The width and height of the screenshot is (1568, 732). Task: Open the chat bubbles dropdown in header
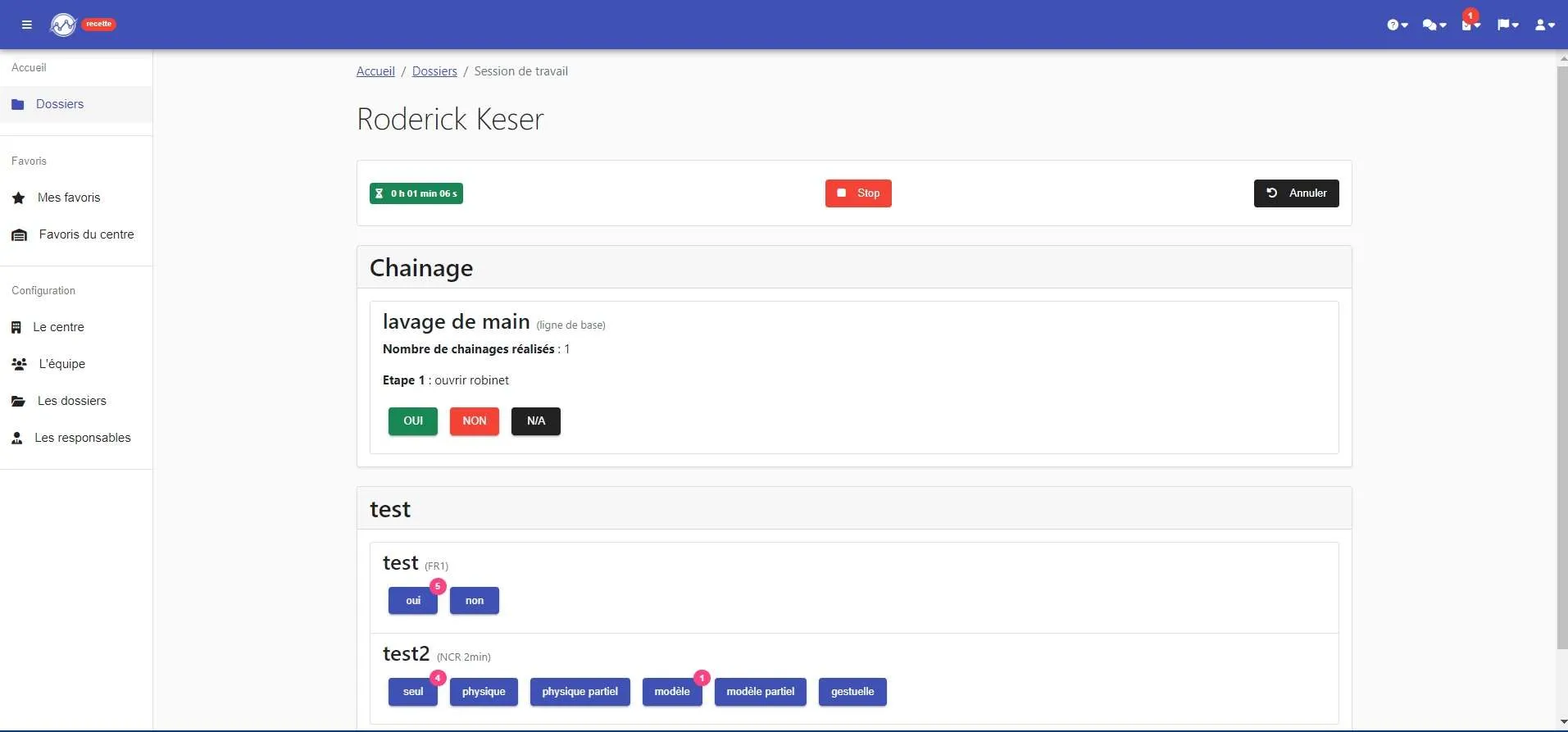(1434, 25)
